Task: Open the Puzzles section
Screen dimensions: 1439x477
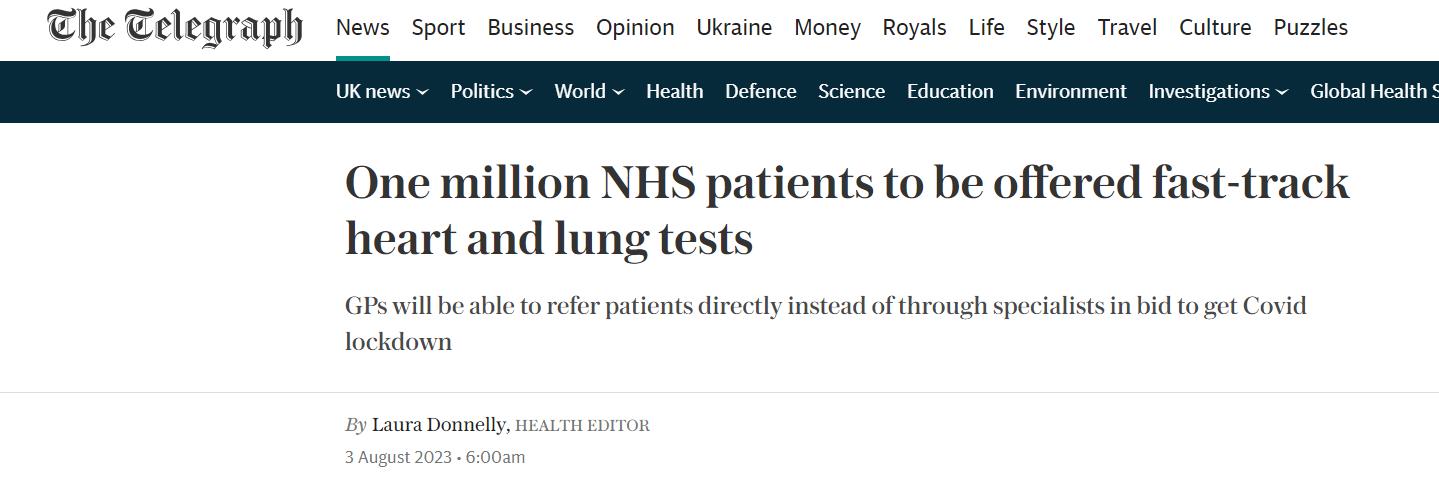Action: click(x=1310, y=28)
